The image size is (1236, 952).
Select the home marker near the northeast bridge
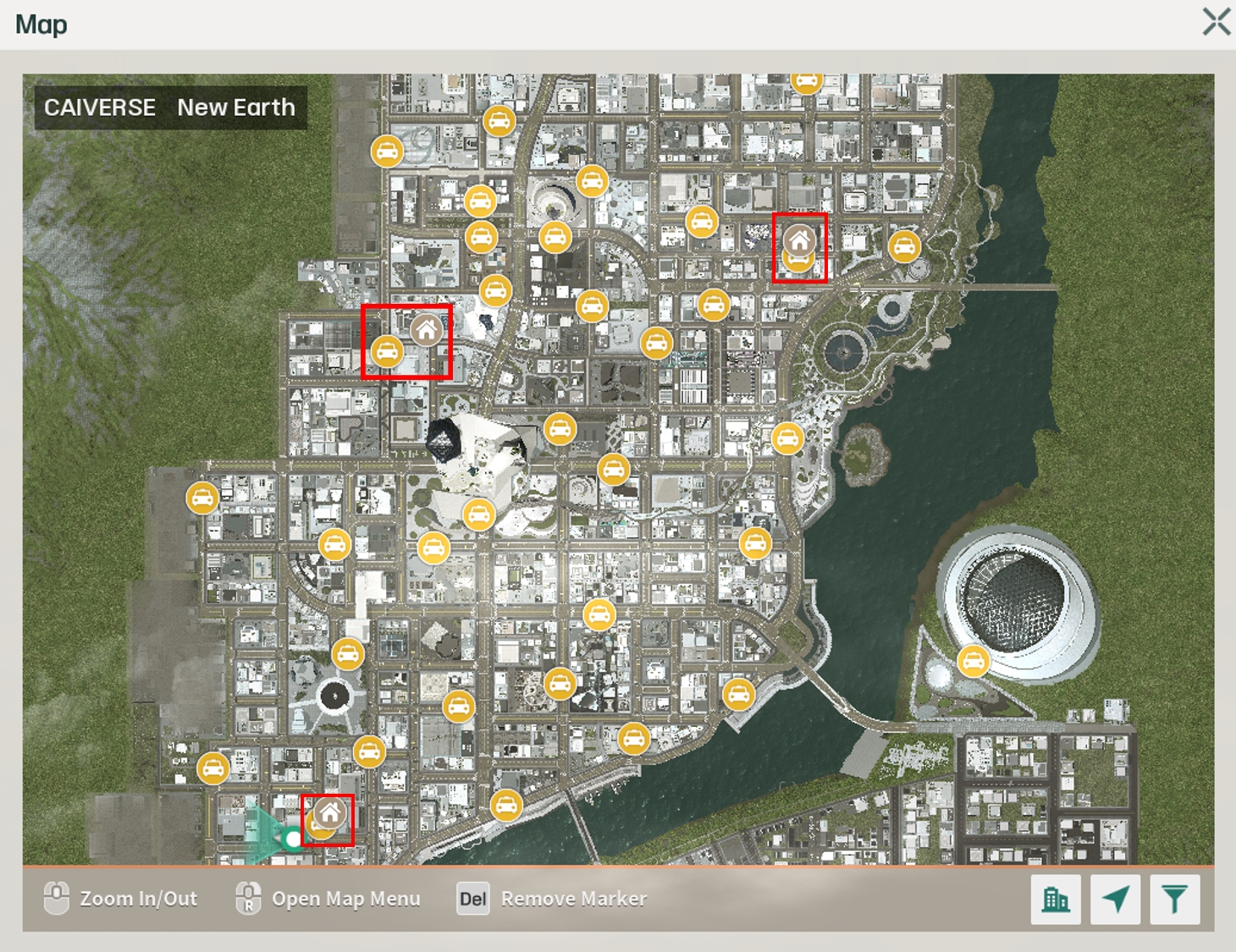[x=799, y=239]
